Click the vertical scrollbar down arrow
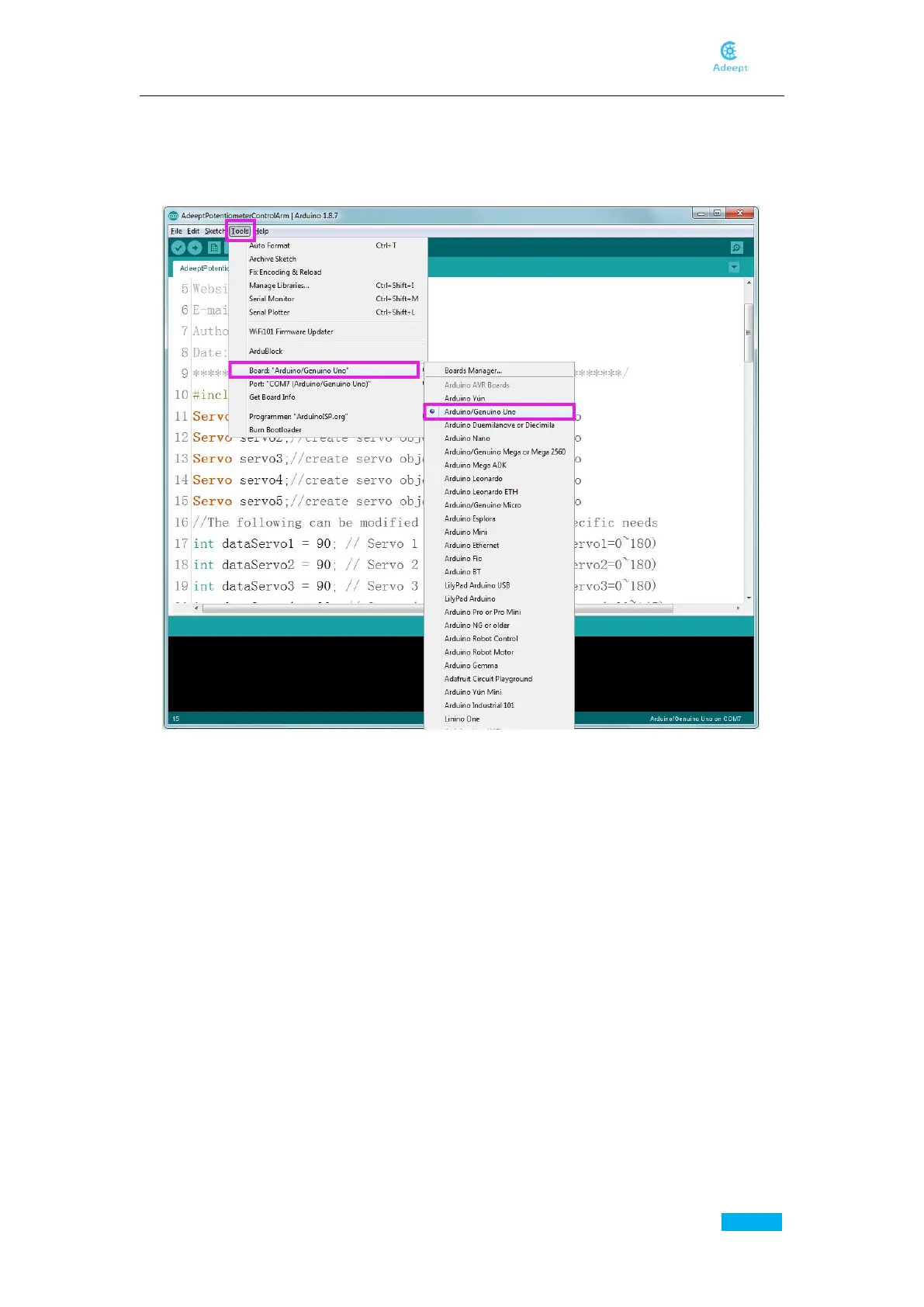Viewport: 924px width, 1307px height. tap(749, 598)
